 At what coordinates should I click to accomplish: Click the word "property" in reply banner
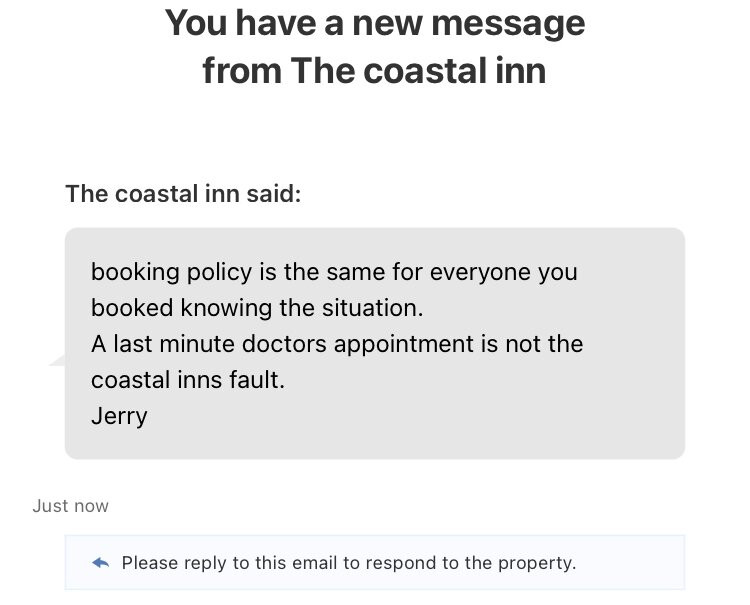pyautogui.click(x=535, y=563)
